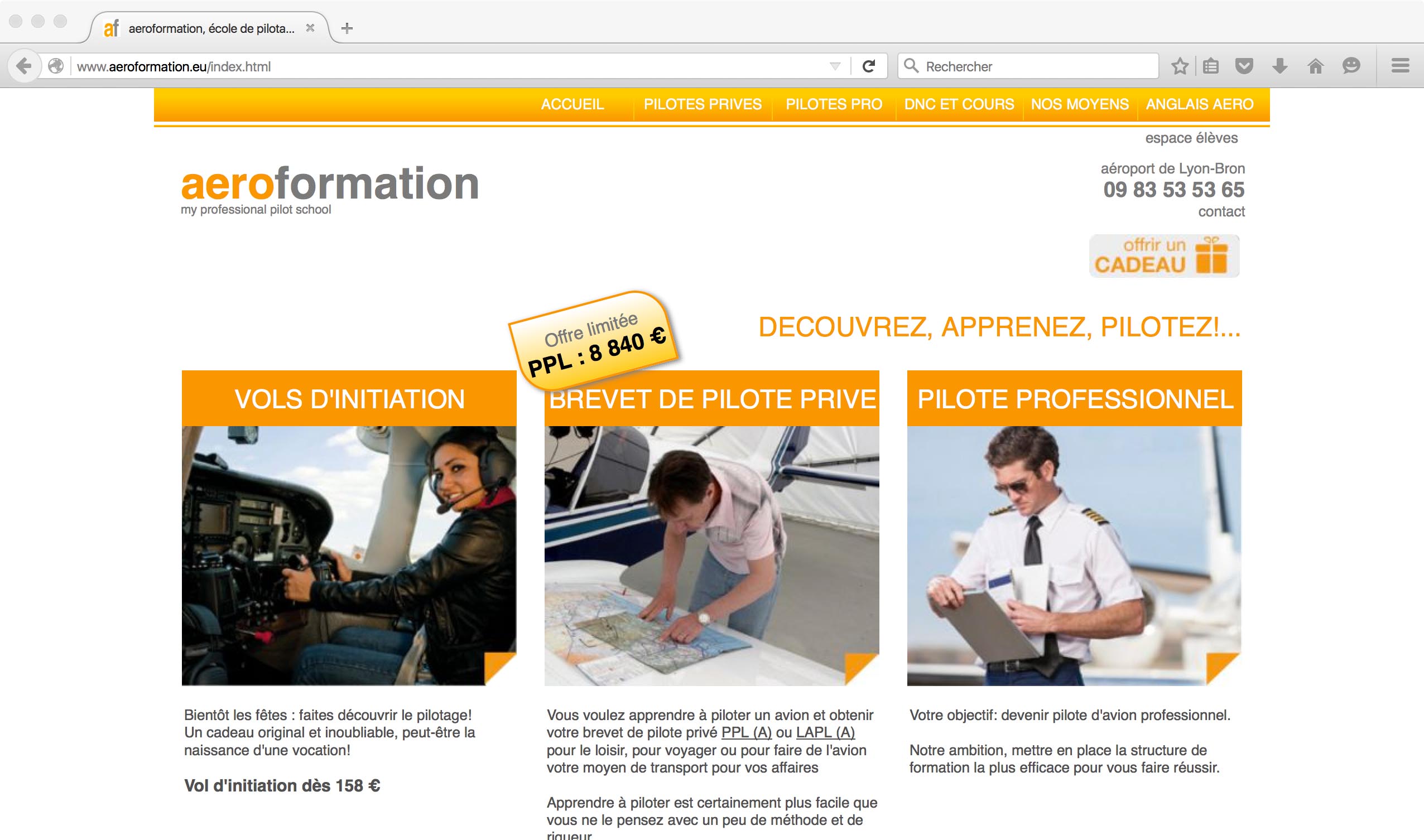
Task: Click the my professional pilot school tagline
Action: point(256,209)
